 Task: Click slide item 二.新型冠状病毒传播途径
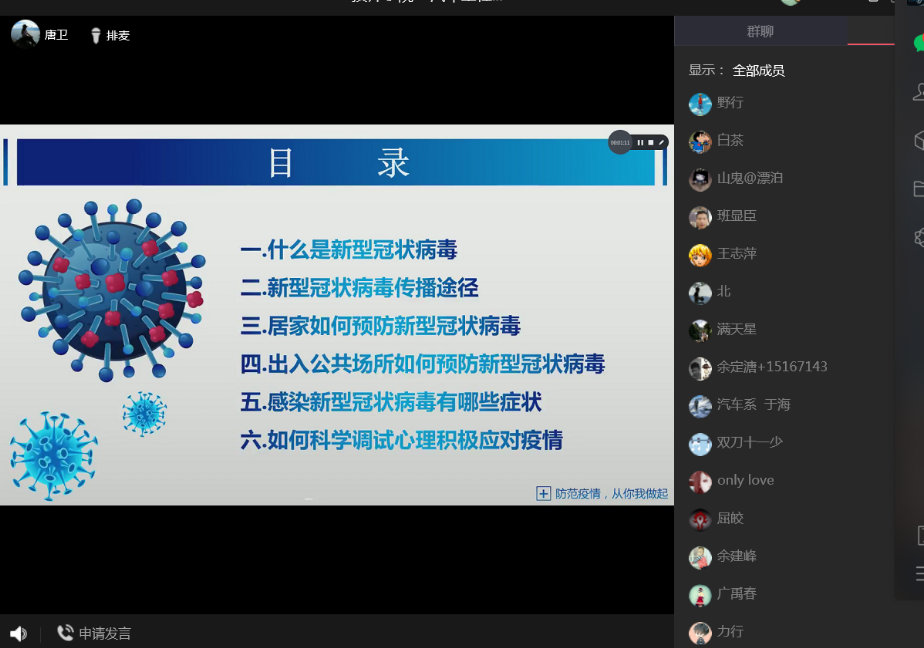click(359, 287)
